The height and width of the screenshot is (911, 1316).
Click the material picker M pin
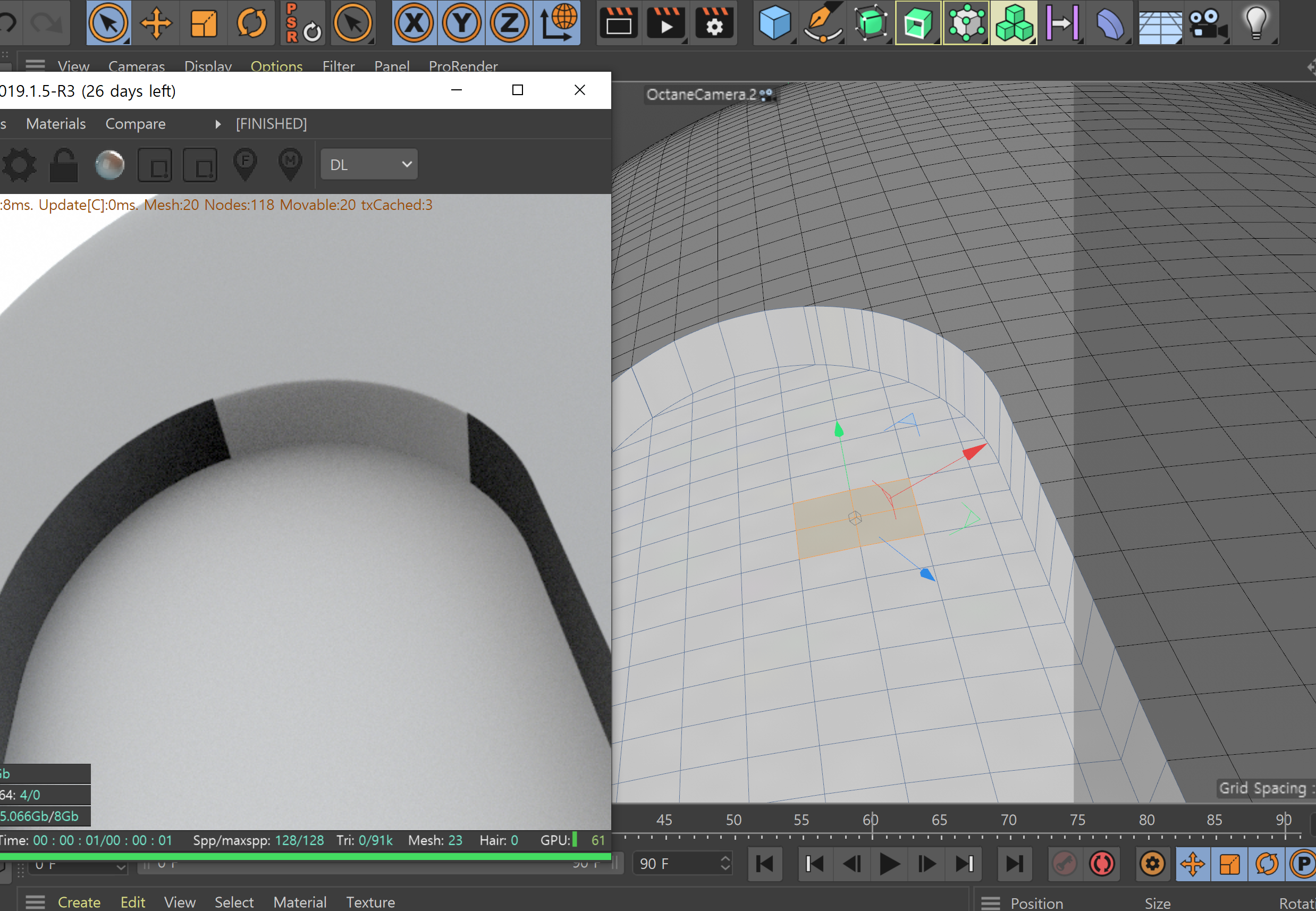[291, 165]
